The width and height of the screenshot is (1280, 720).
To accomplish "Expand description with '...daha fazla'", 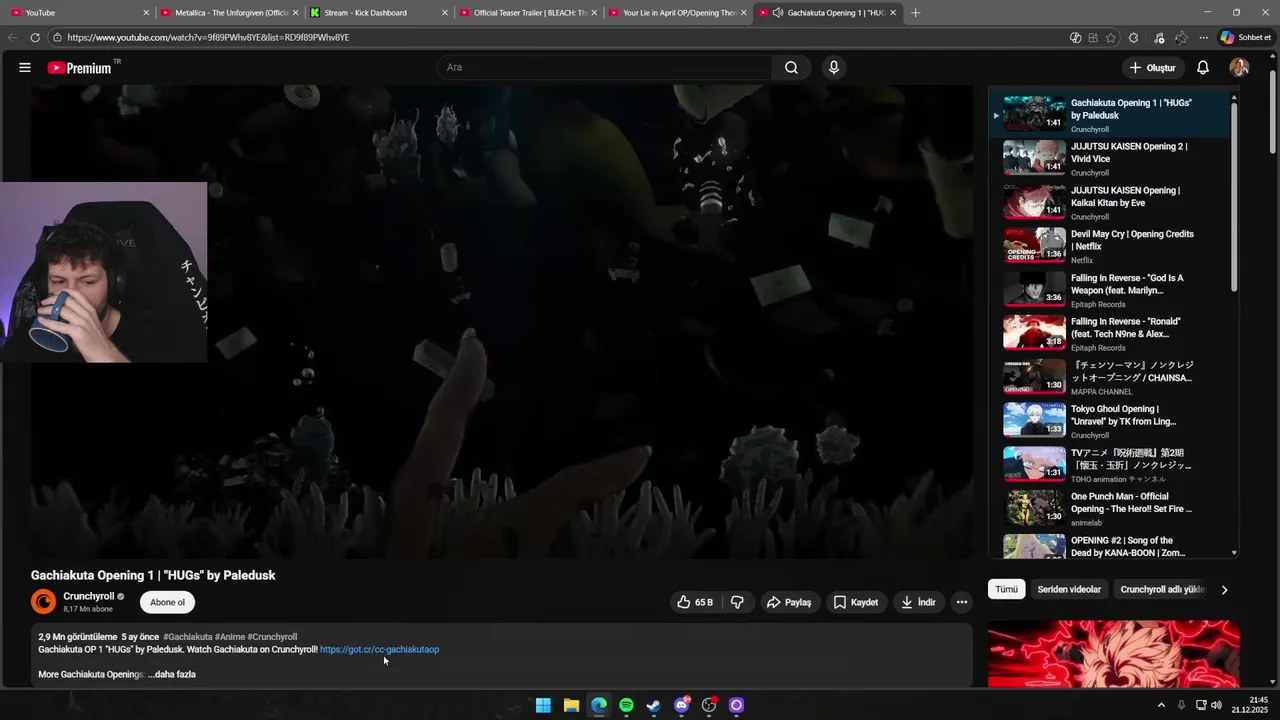I will [172, 674].
